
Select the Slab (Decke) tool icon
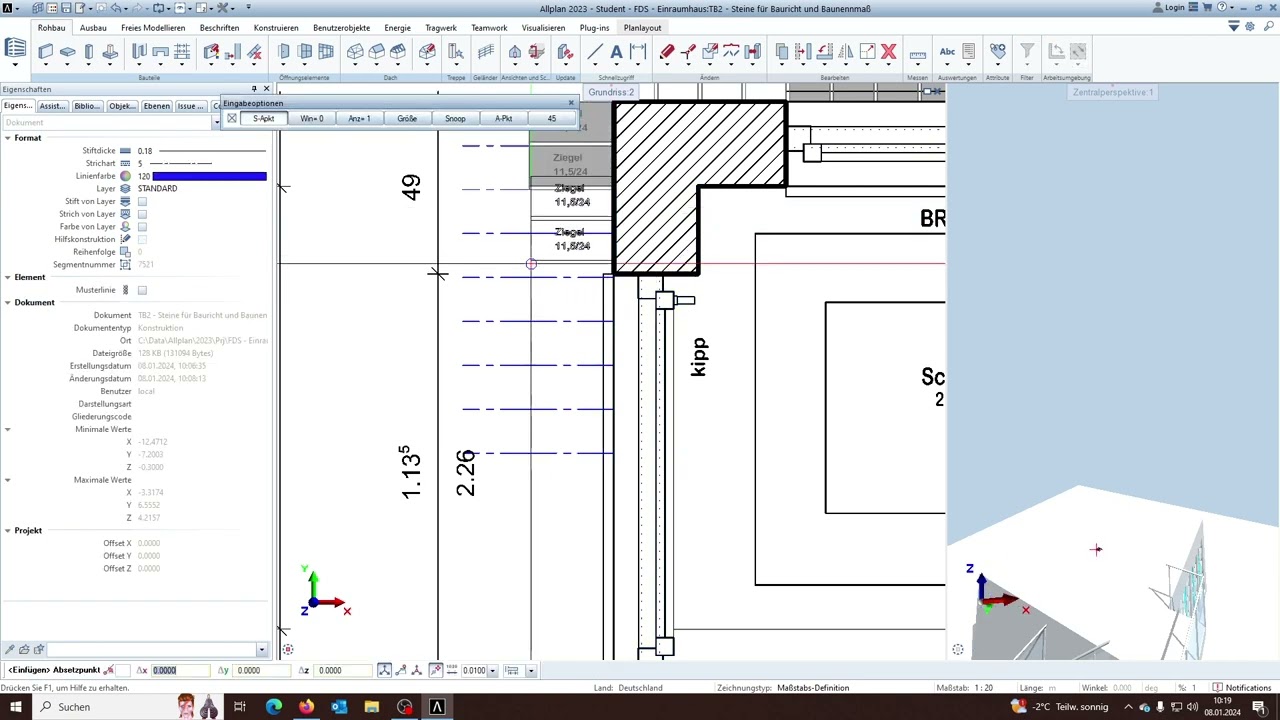(67, 51)
